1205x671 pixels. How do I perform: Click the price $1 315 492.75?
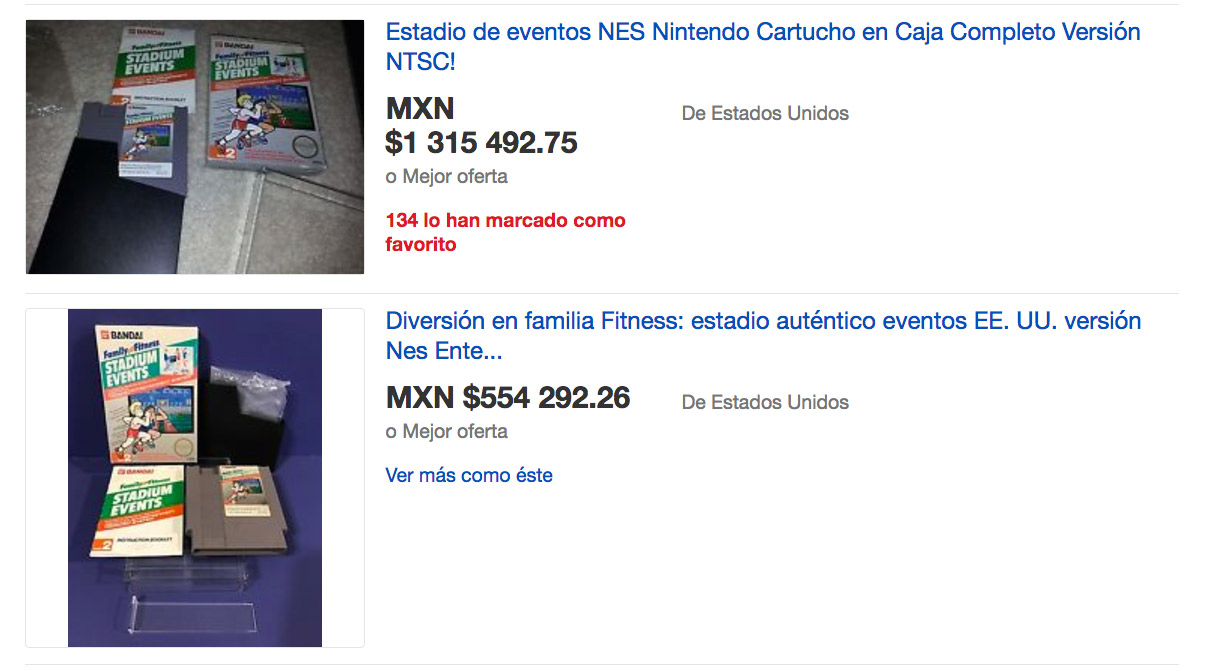pyautogui.click(x=482, y=143)
